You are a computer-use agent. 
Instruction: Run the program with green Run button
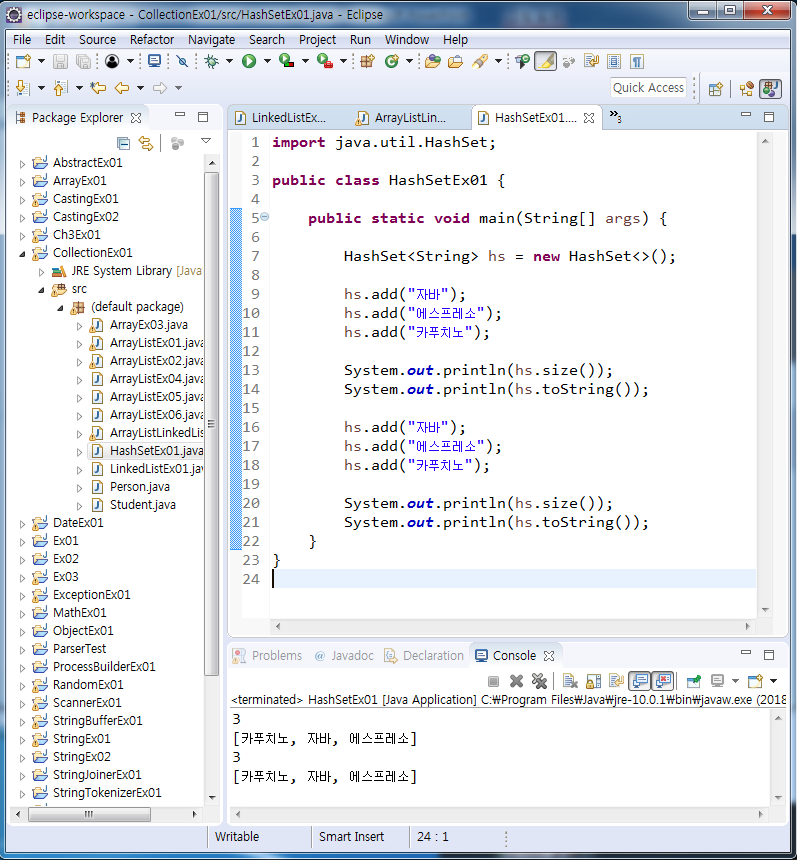point(249,61)
